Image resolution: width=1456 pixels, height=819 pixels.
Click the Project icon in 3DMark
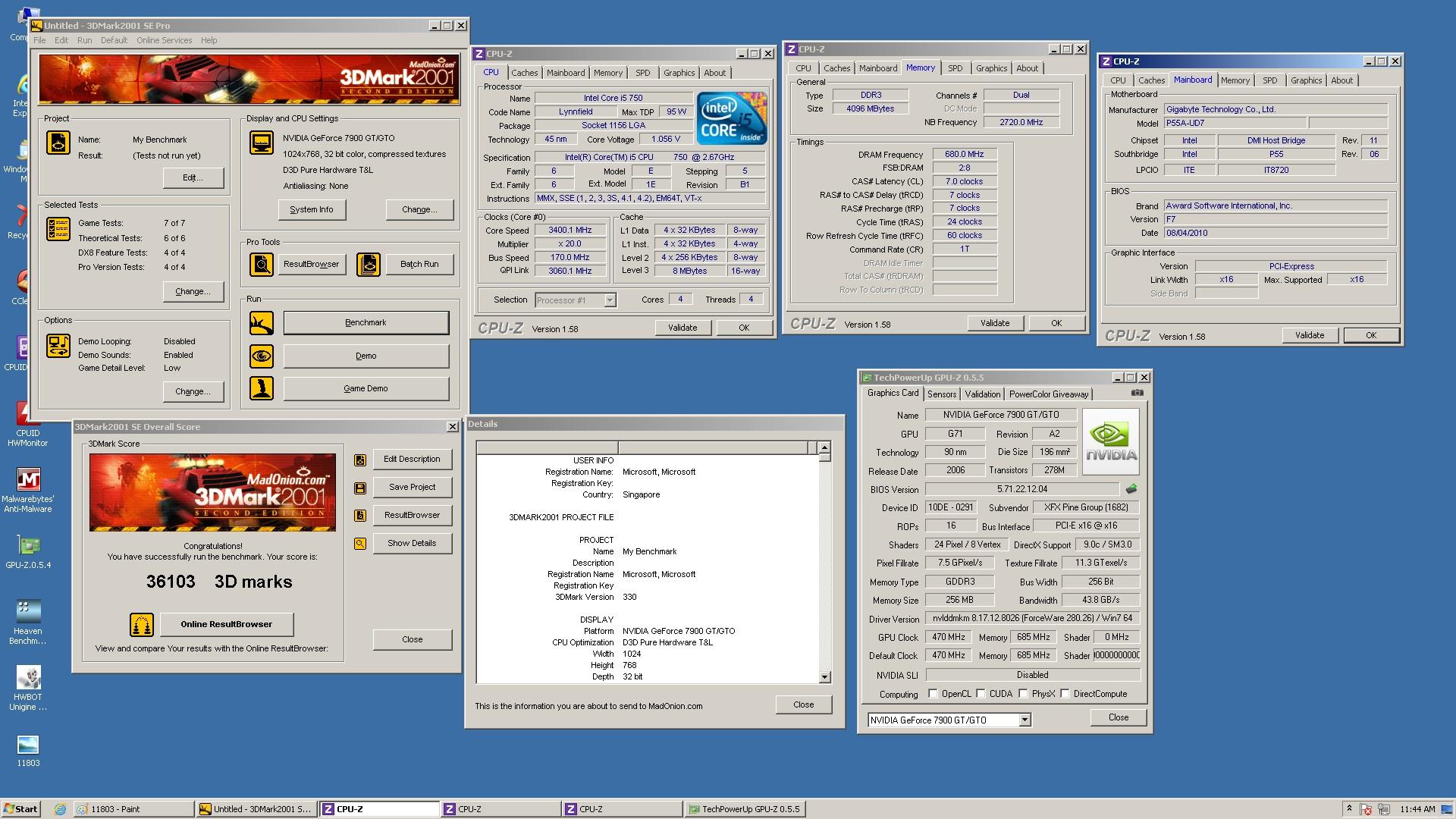coord(58,143)
